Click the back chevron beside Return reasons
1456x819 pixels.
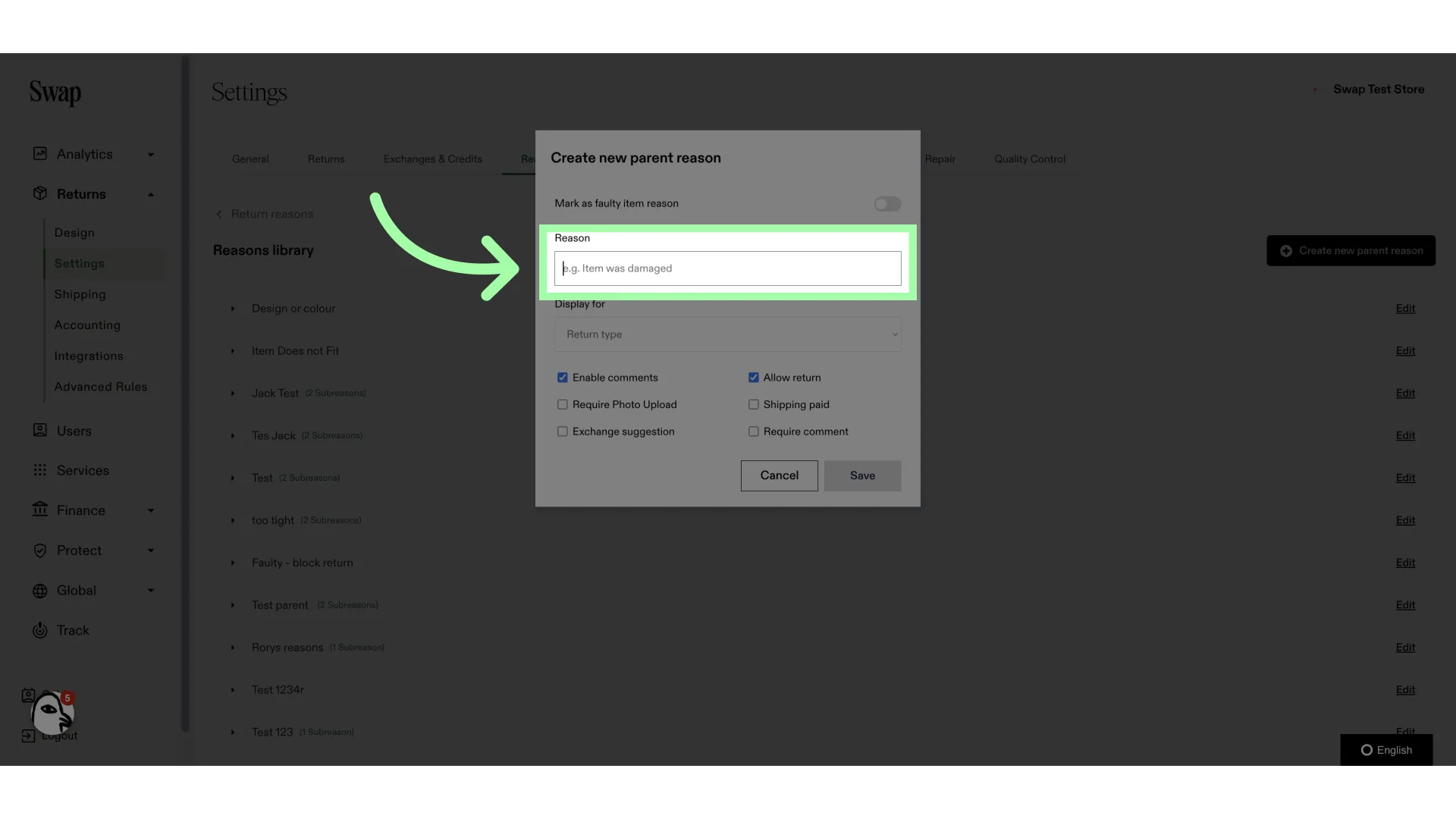pos(219,215)
